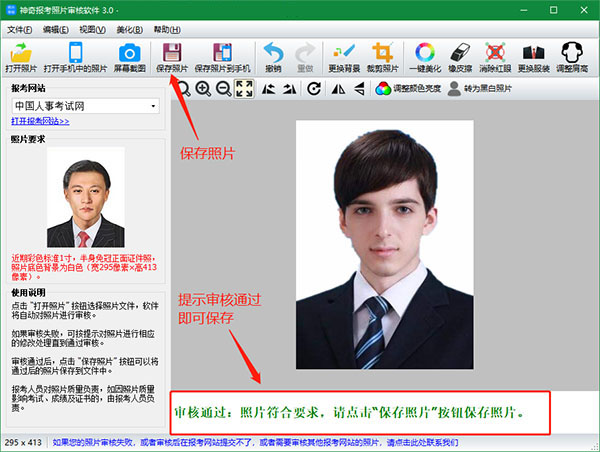Open 调整颜色亮度 color brightness adjustment

pyautogui.click(x=406, y=89)
